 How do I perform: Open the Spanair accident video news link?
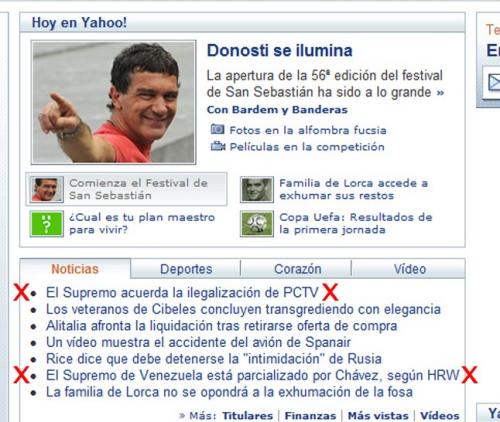click(198, 342)
